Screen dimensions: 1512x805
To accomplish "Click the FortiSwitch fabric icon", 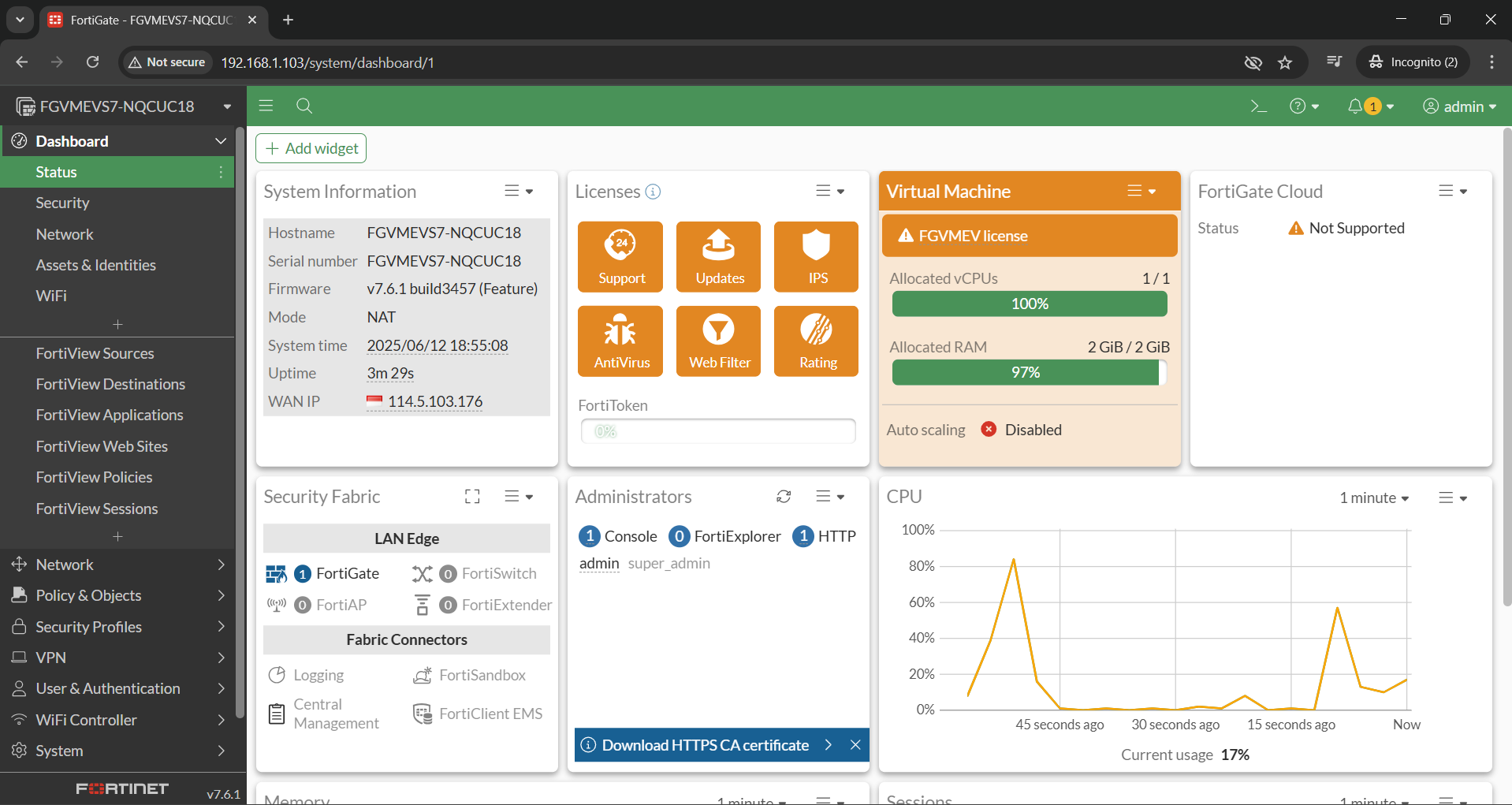I will (x=423, y=574).
